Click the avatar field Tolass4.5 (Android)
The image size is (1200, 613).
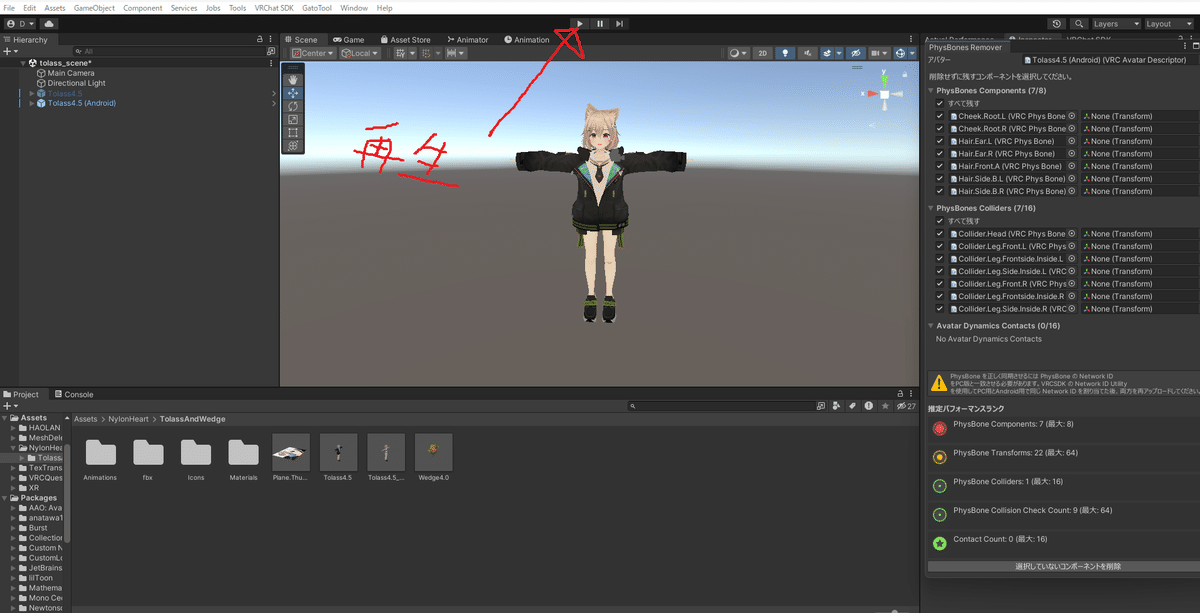pyautogui.click(x=1109, y=59)
